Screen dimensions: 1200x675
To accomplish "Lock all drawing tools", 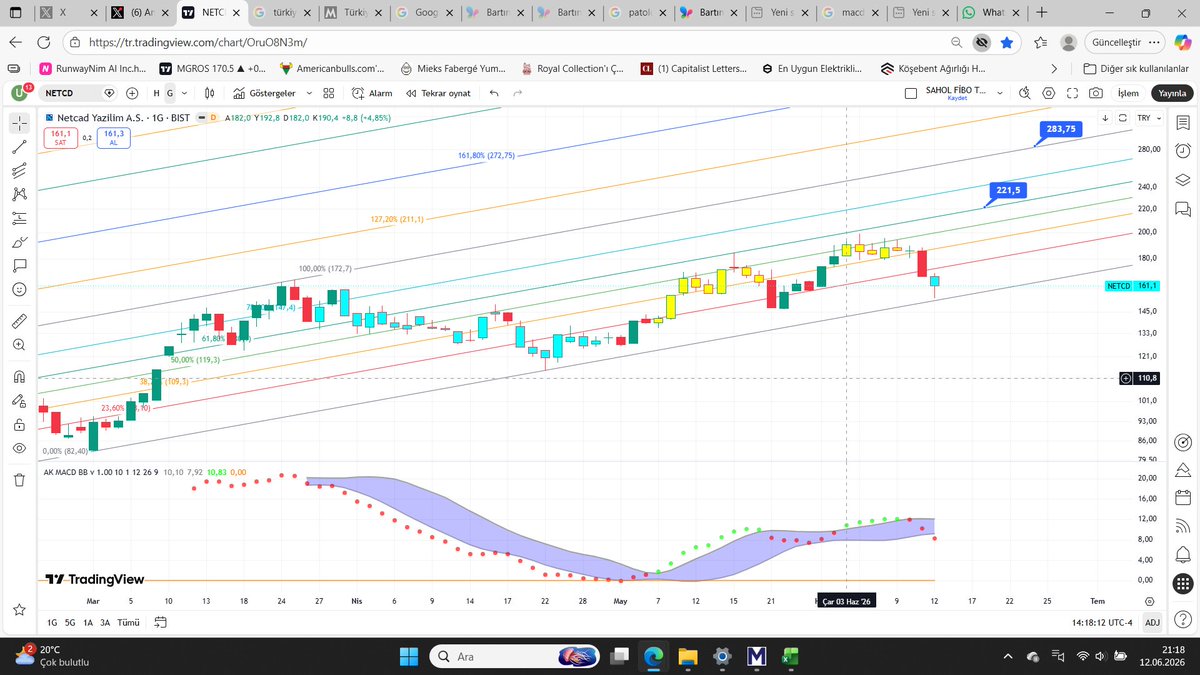I will [20, 425].
